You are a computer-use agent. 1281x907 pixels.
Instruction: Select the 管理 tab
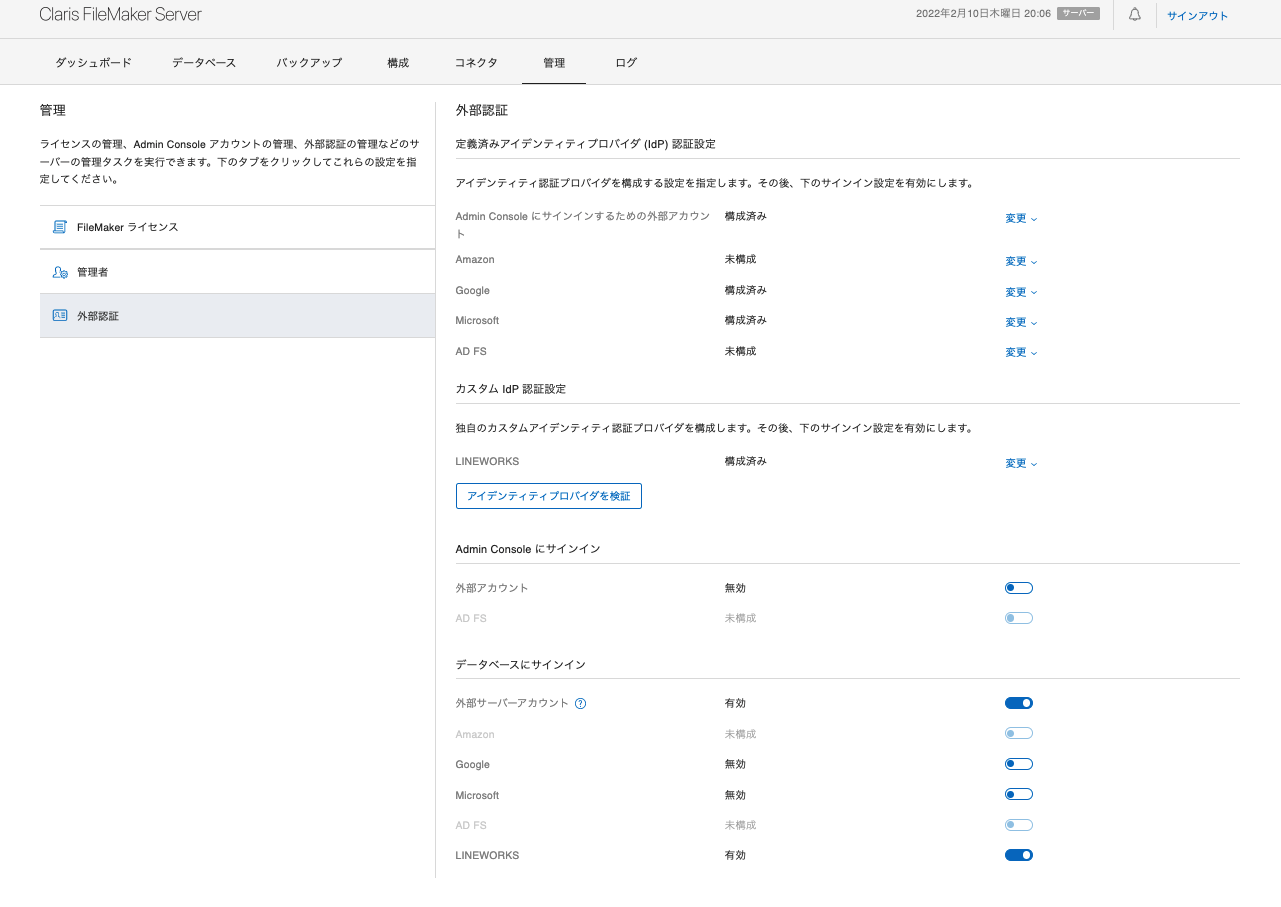(x=554, y=62)
